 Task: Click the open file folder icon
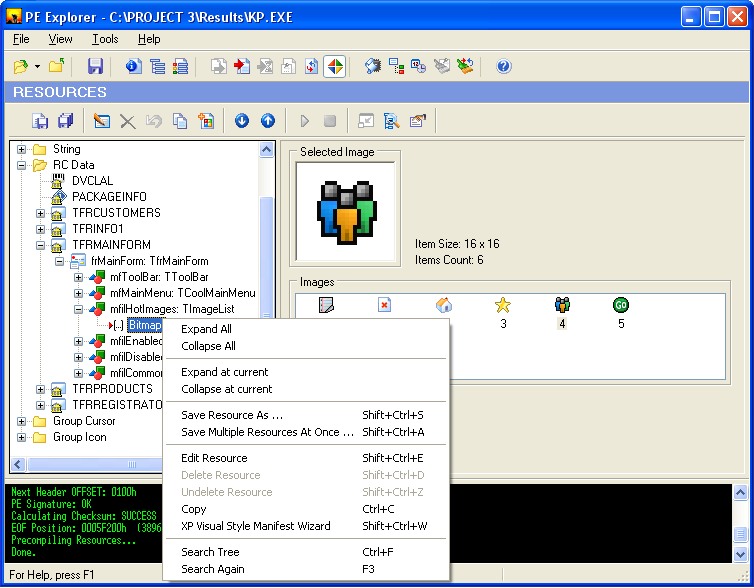[x=21, y=67]
